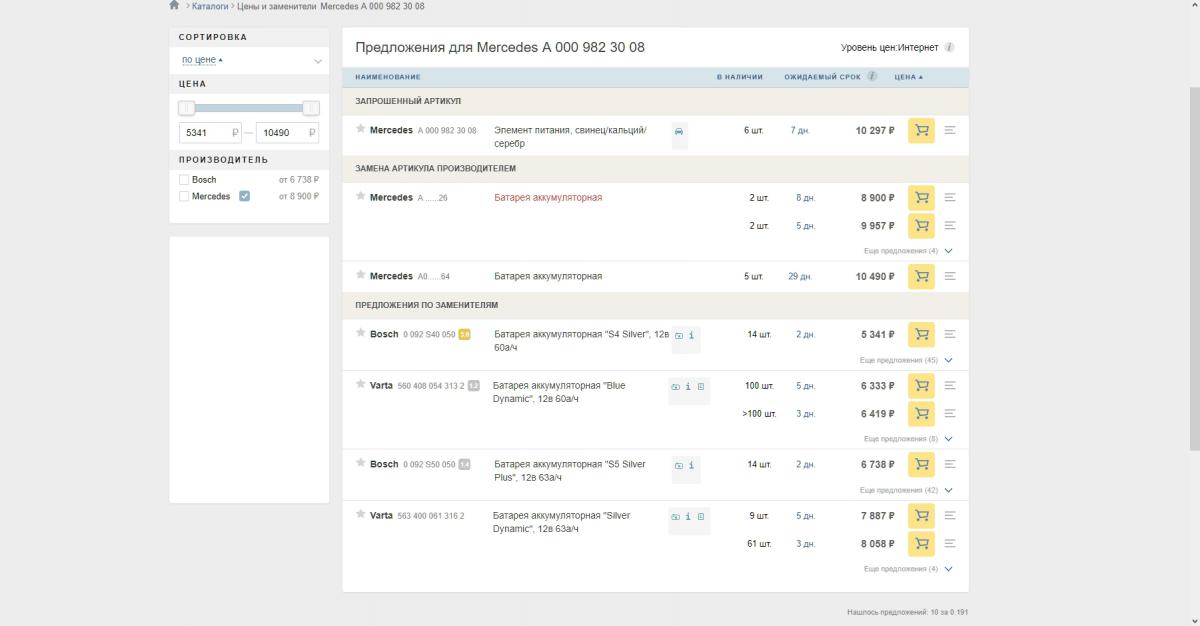Image resolution: width=1200 pixels, height=626 pixels.
Task: Open Bosch brand name in S4 Silver row
Action: pyautogui.click(x=384, y=335)
